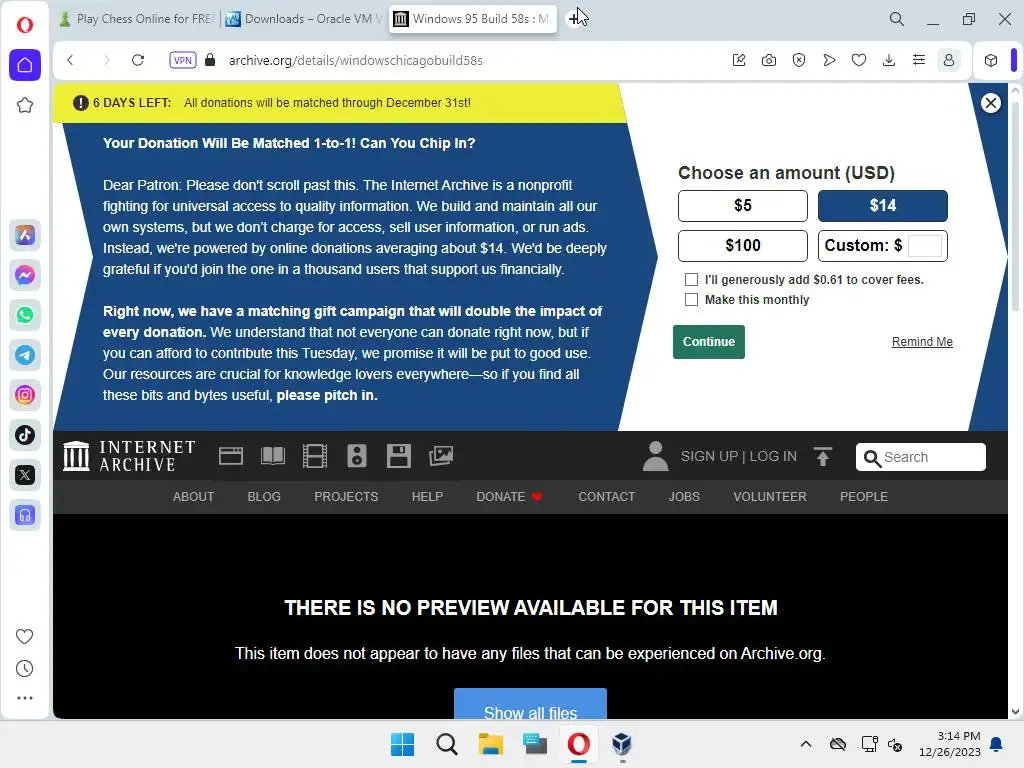Go to Opera start page home icon

coord(25,65)
